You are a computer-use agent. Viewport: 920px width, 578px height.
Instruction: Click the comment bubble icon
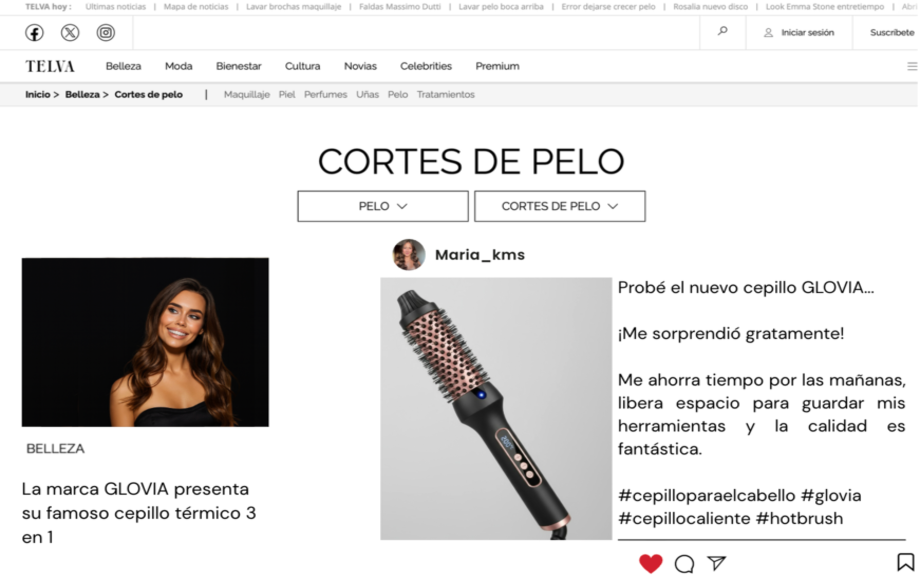(x=684, y=564)
